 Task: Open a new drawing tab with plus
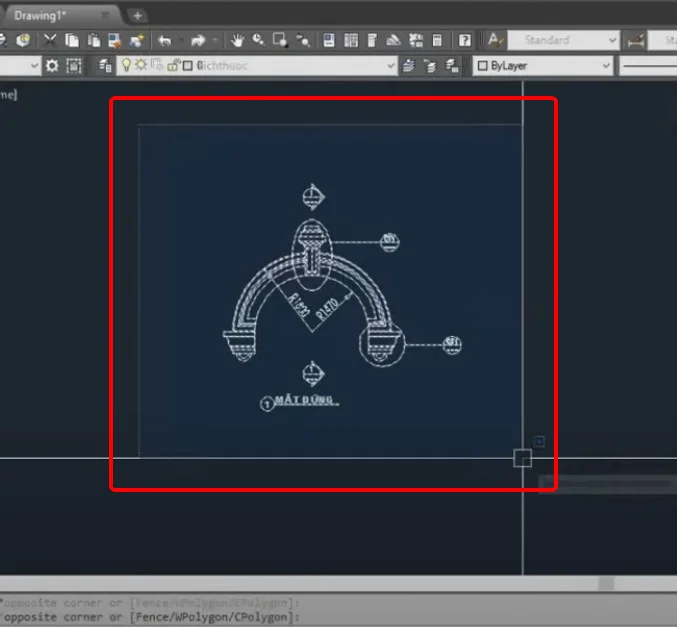click(x=138, y=16)
